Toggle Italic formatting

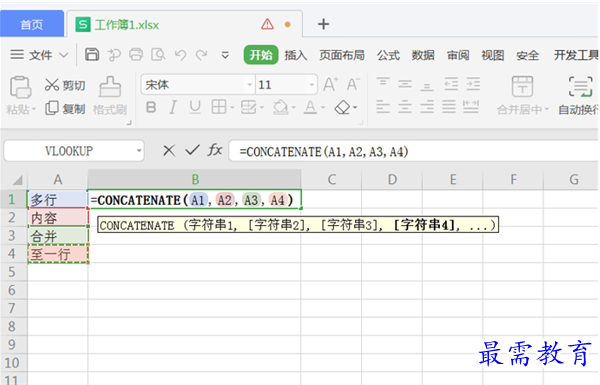(x=173, y=108)
